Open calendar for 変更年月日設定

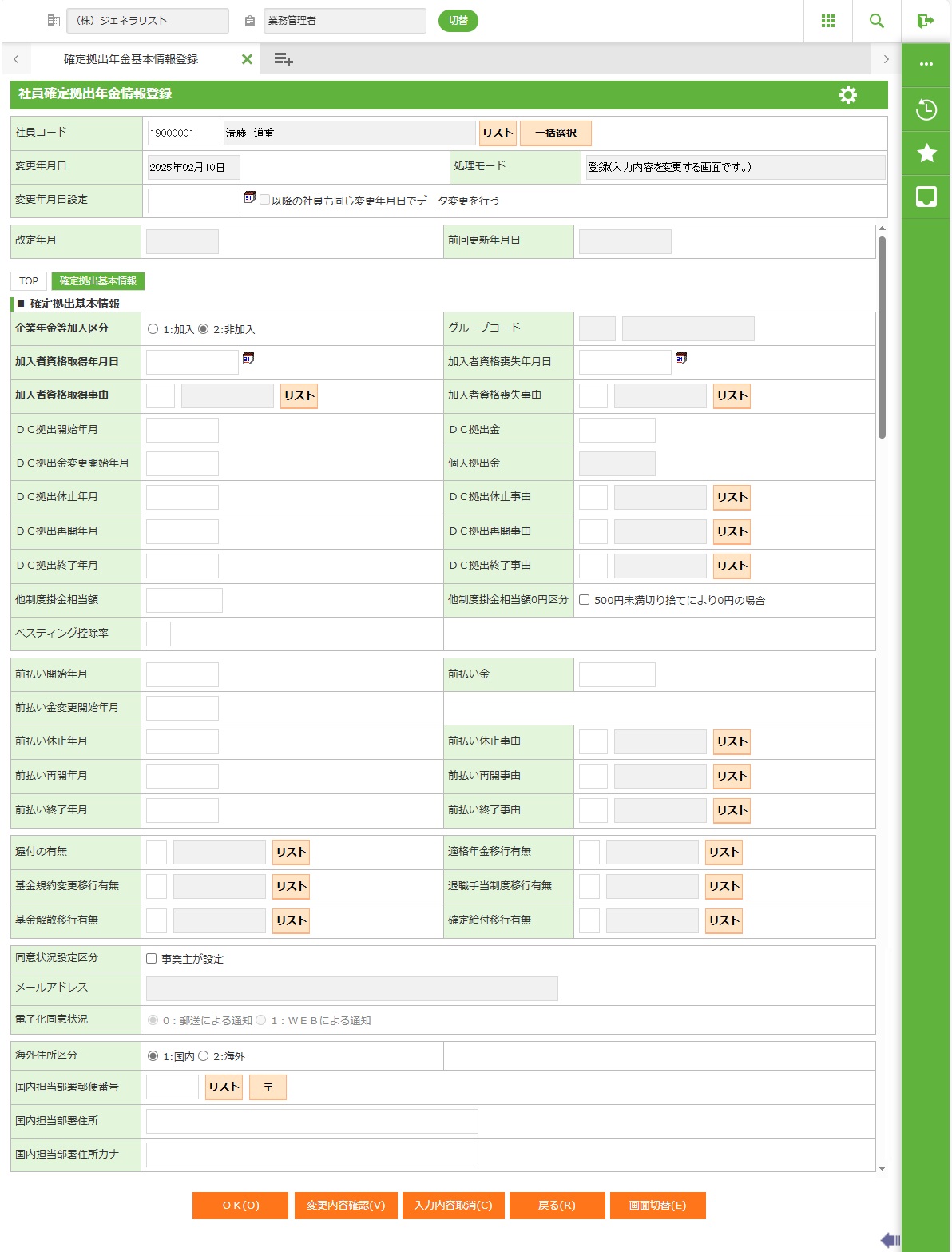(x=249, y=197)
